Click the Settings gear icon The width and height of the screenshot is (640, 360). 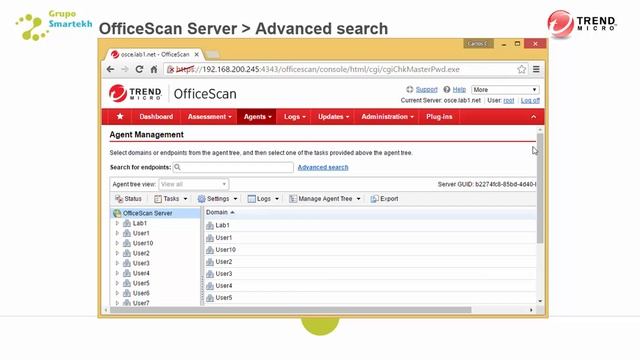pyautogui.click(x=202, y=199)
